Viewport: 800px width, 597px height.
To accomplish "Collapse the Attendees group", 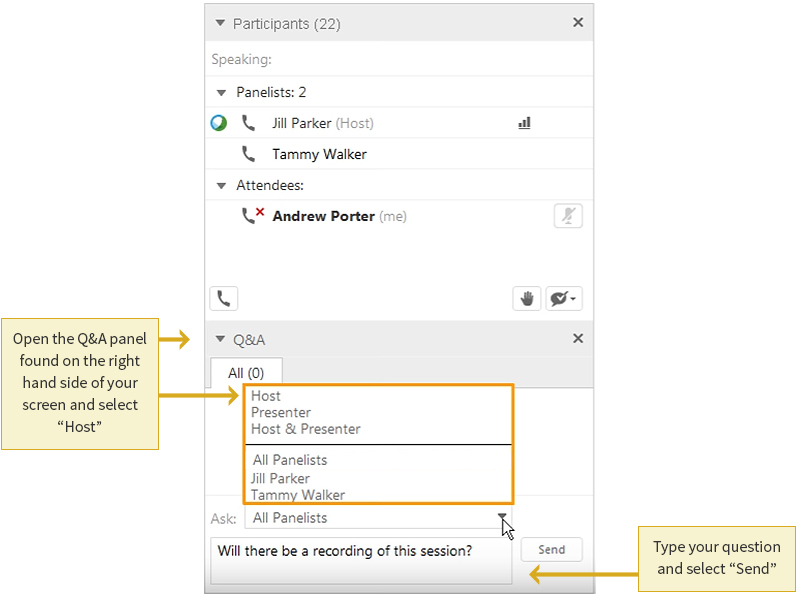I will (222, 185).
